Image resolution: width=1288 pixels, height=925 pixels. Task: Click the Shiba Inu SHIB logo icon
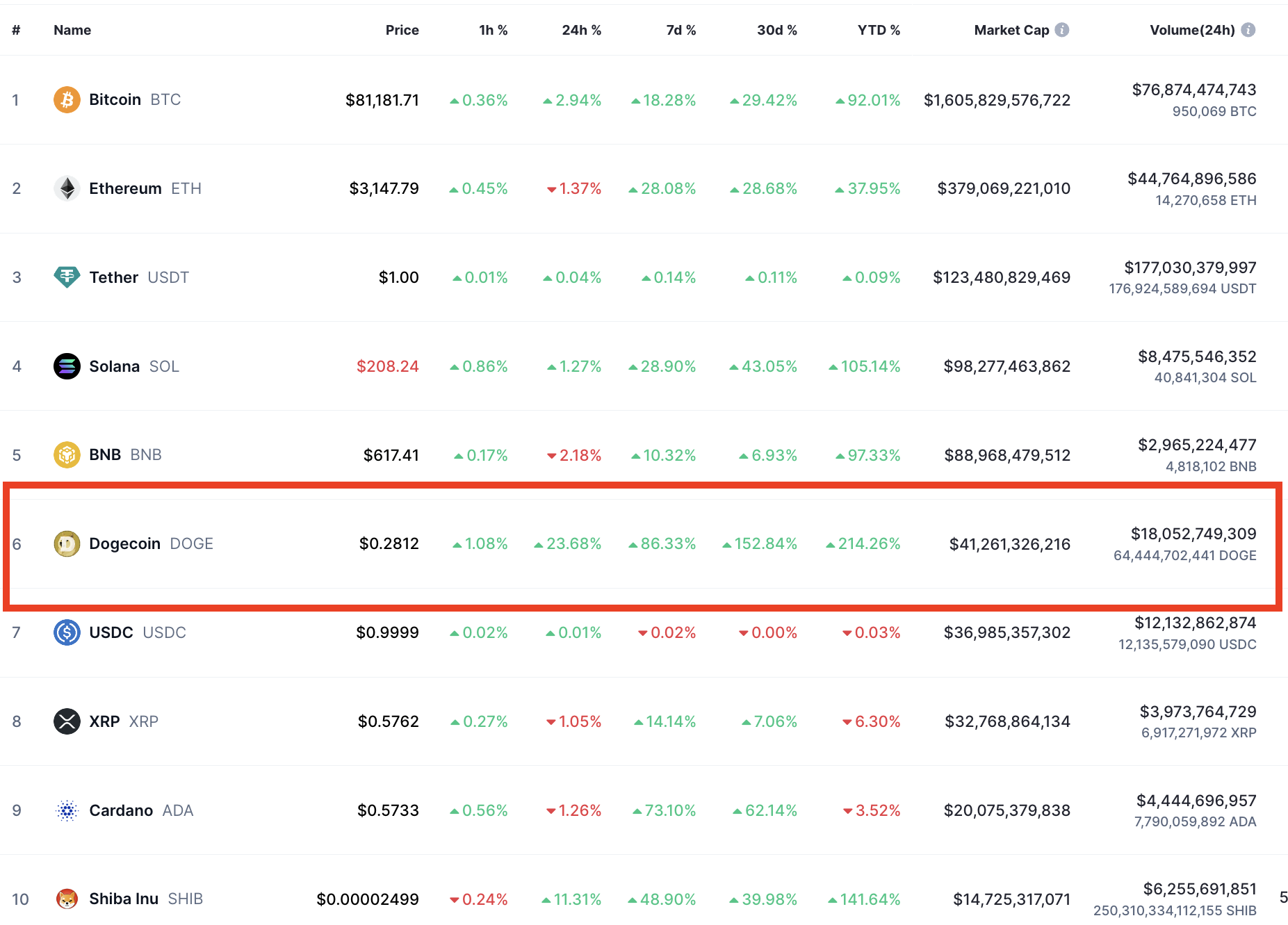point(67,899)
